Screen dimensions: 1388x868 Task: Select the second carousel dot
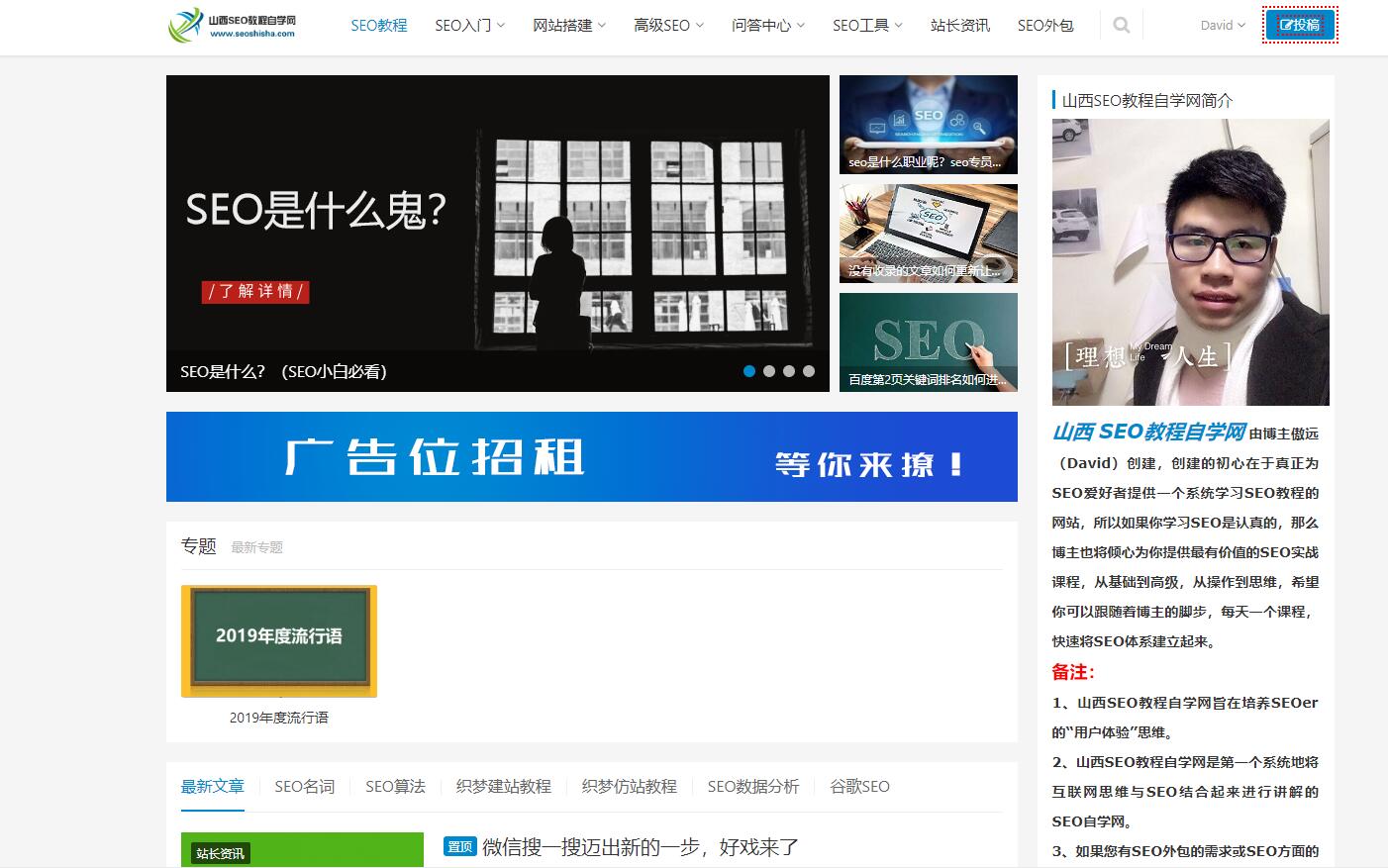click(x=769, y=371)
